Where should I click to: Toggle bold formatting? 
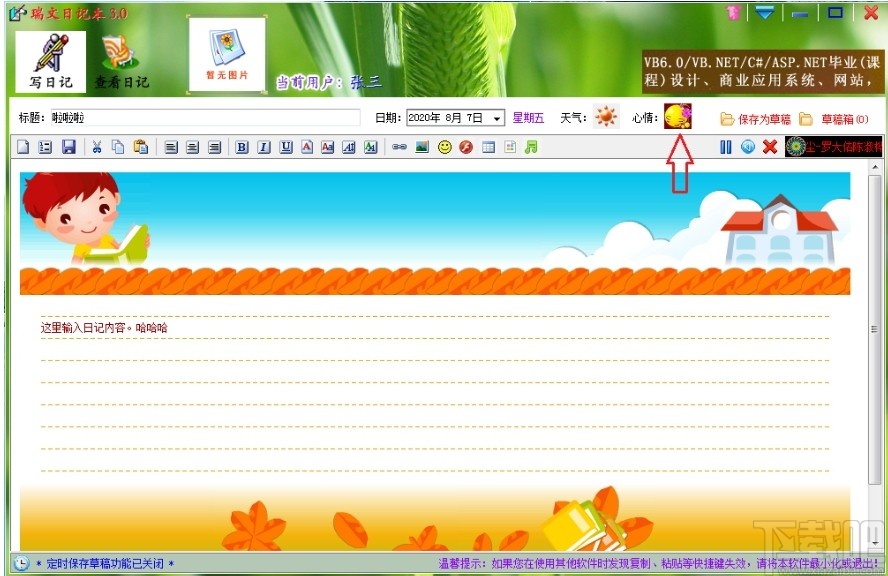(x=242, y=147)
